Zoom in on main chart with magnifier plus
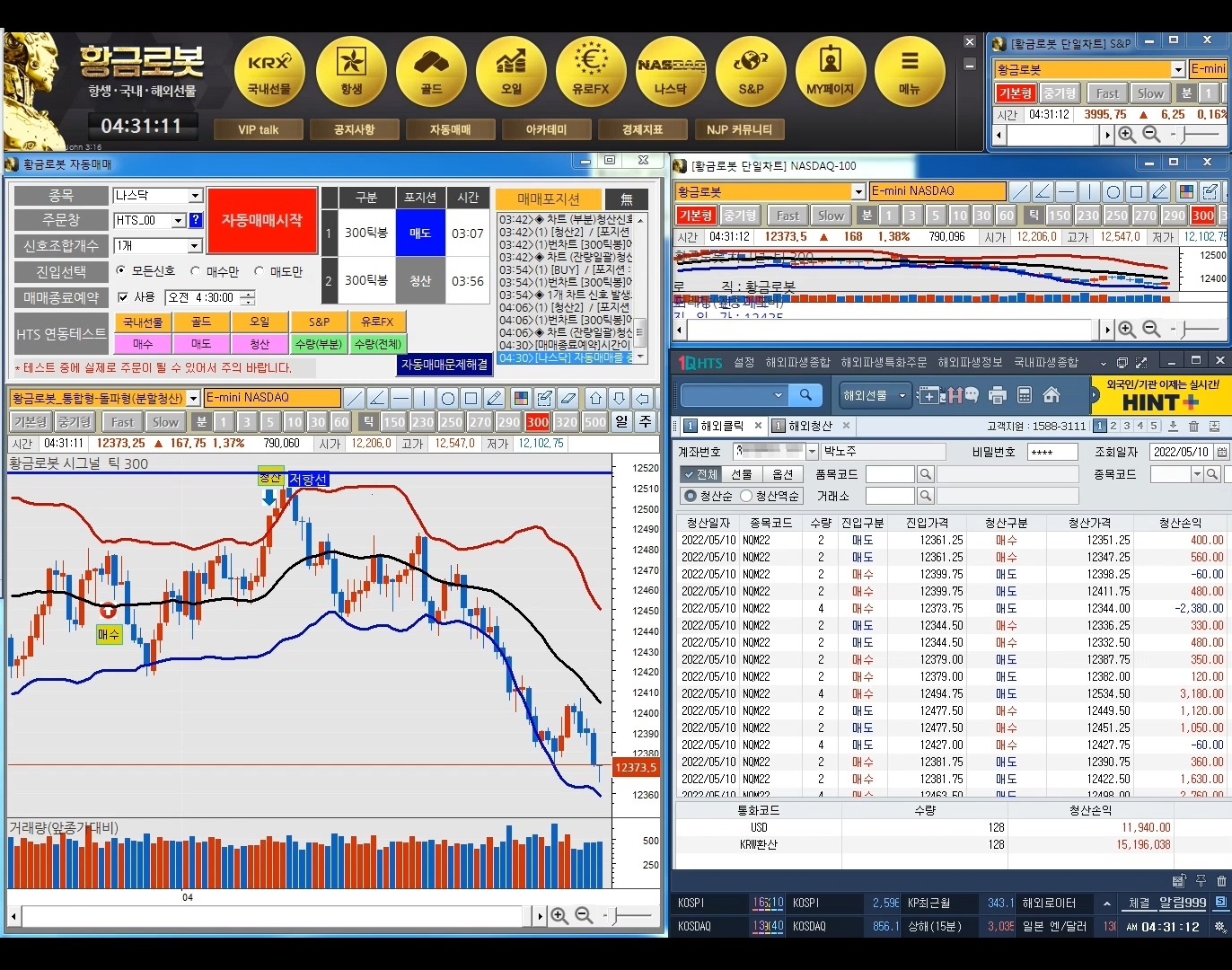This screenshot has width=1232, height=970. 559,915
